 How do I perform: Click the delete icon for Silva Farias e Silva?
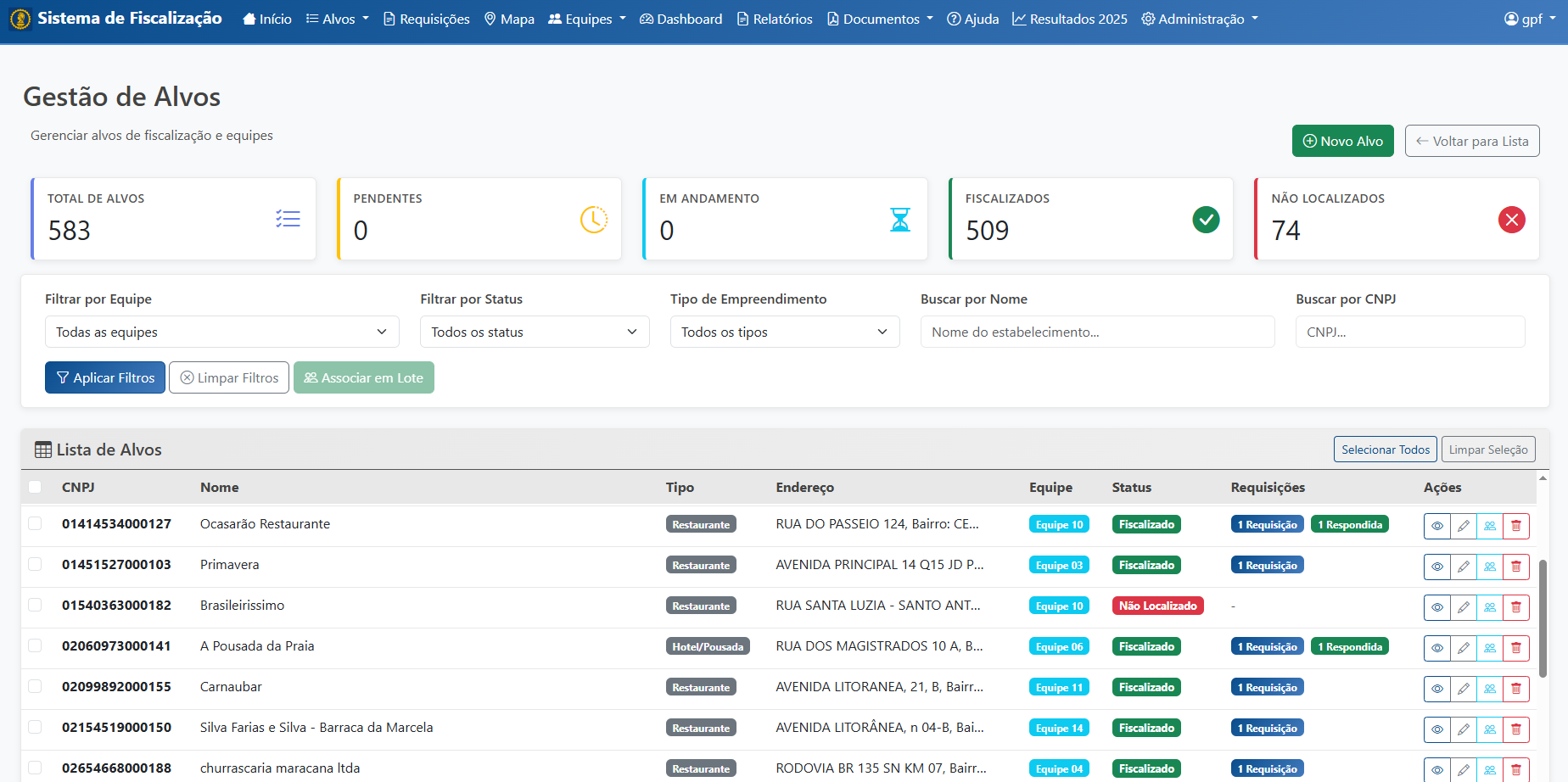coord(1515,729)
